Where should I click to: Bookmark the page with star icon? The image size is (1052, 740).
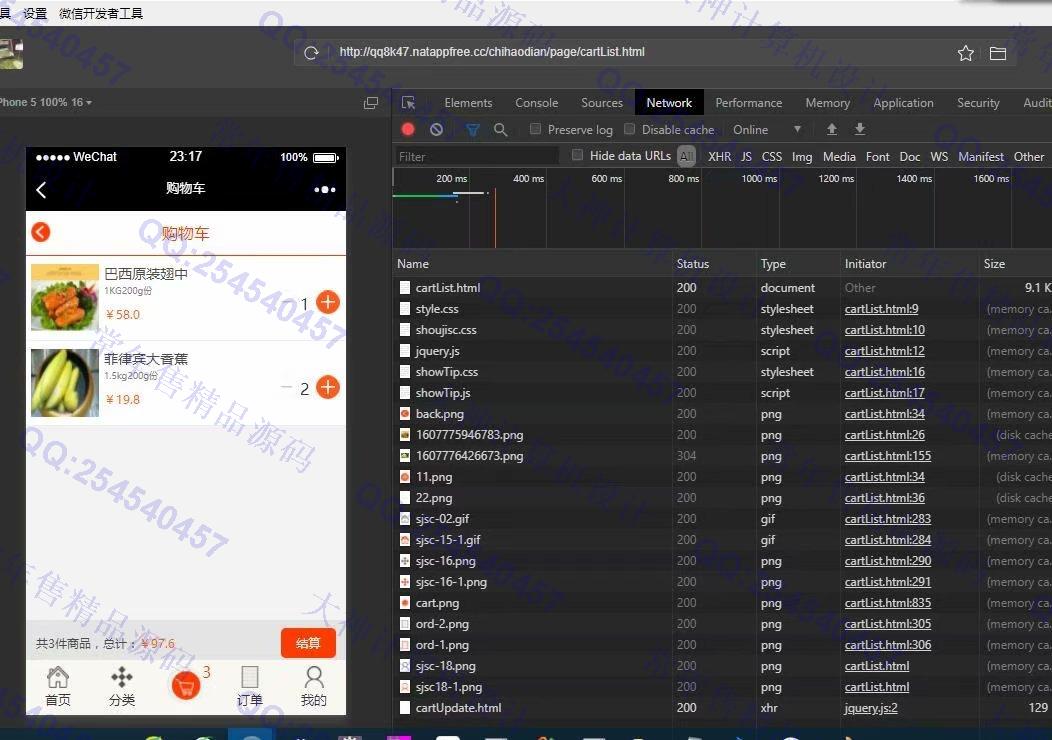point(965,53)
